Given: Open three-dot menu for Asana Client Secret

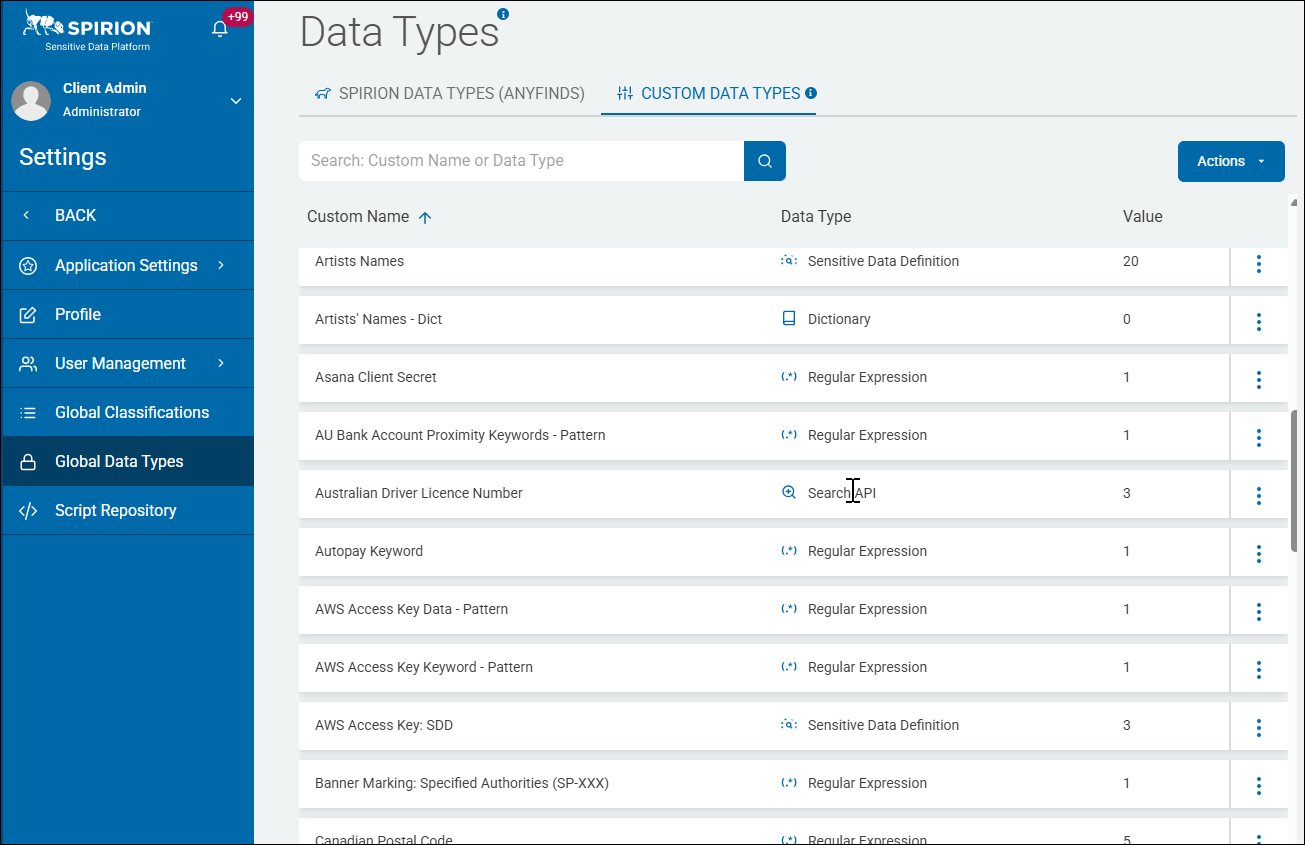Looking at the screenshot, I should (1258, 380).
